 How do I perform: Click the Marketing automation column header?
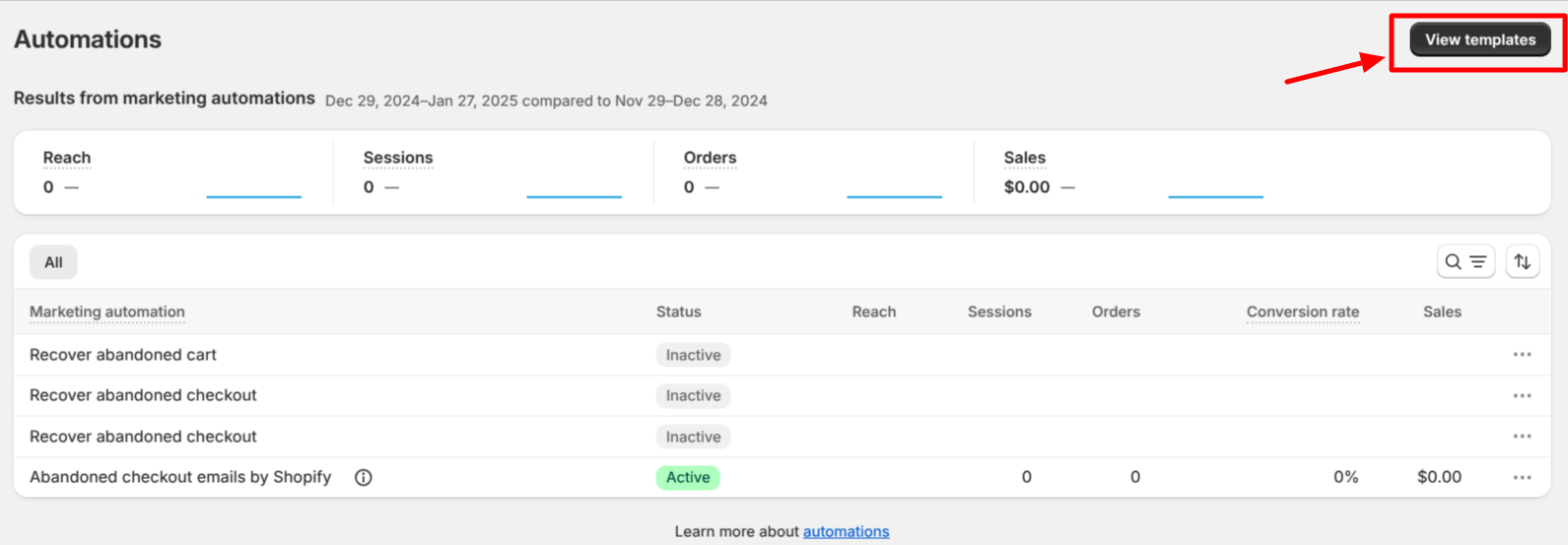107,312
